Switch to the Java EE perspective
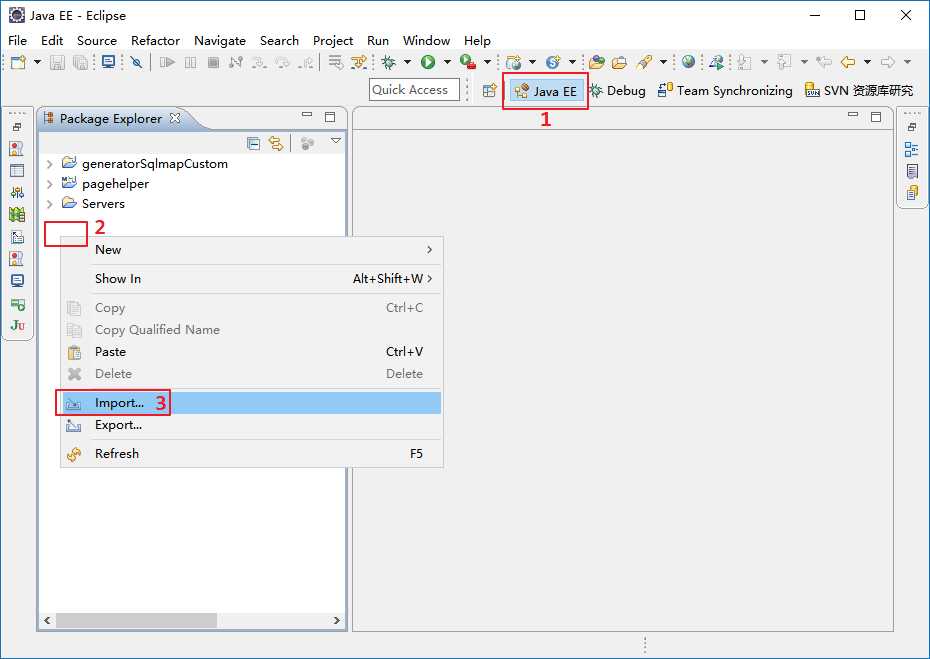The height and width of the screenshot is (659, 930). pyautogui.click(x=546, y=91)
